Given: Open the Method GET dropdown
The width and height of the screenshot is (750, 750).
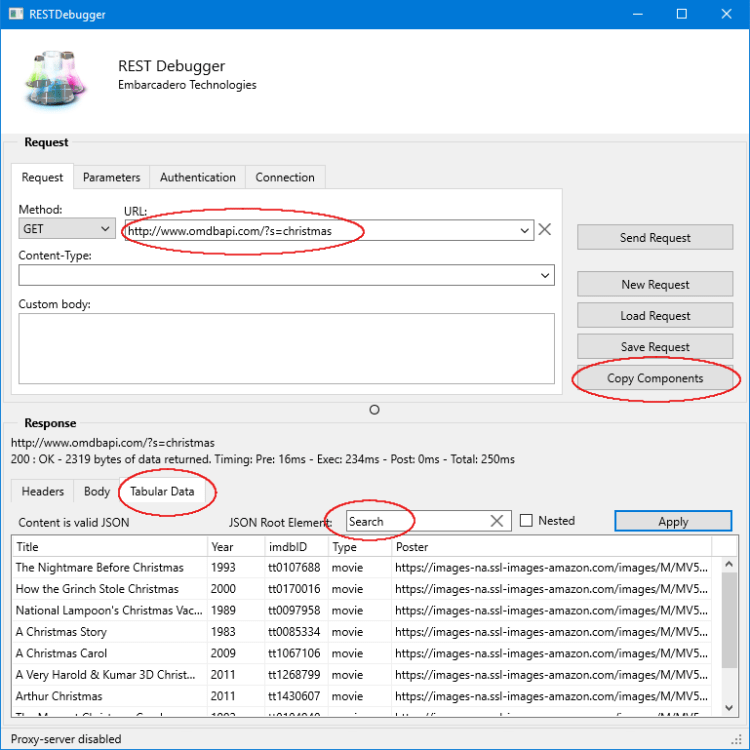Looking at the screenshot, I should point(66,229).
